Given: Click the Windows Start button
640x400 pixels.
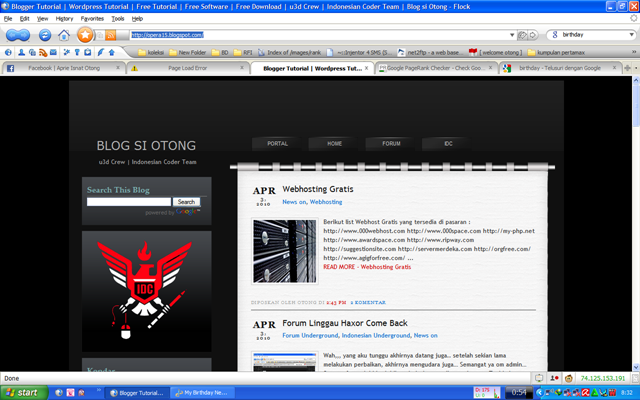Looking at the screenshot, I should [24, 393].
